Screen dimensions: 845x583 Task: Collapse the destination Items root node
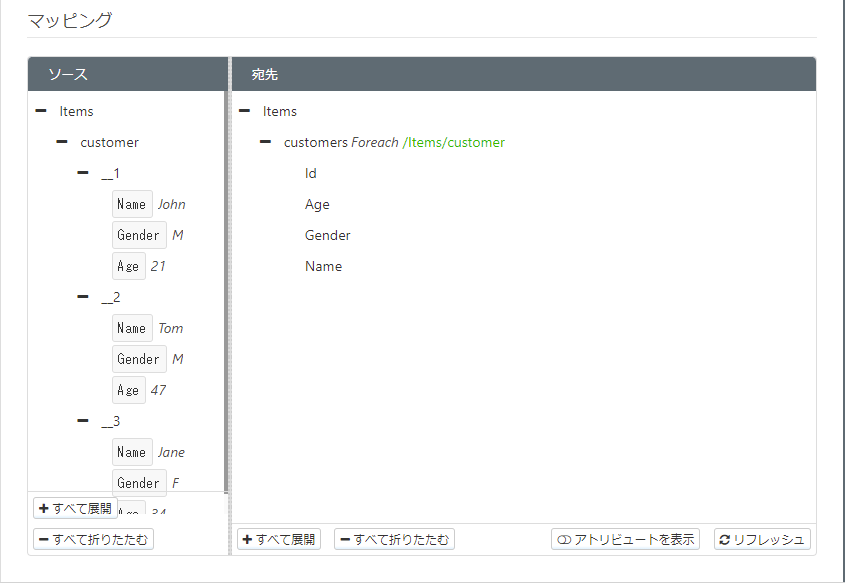tap(245, 111)
